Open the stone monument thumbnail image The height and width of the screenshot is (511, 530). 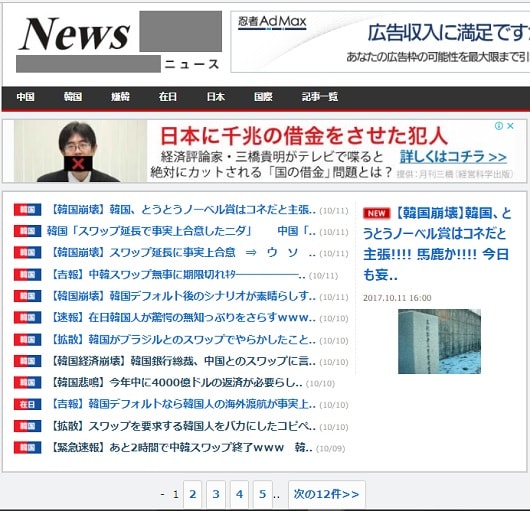click(439, 341)
